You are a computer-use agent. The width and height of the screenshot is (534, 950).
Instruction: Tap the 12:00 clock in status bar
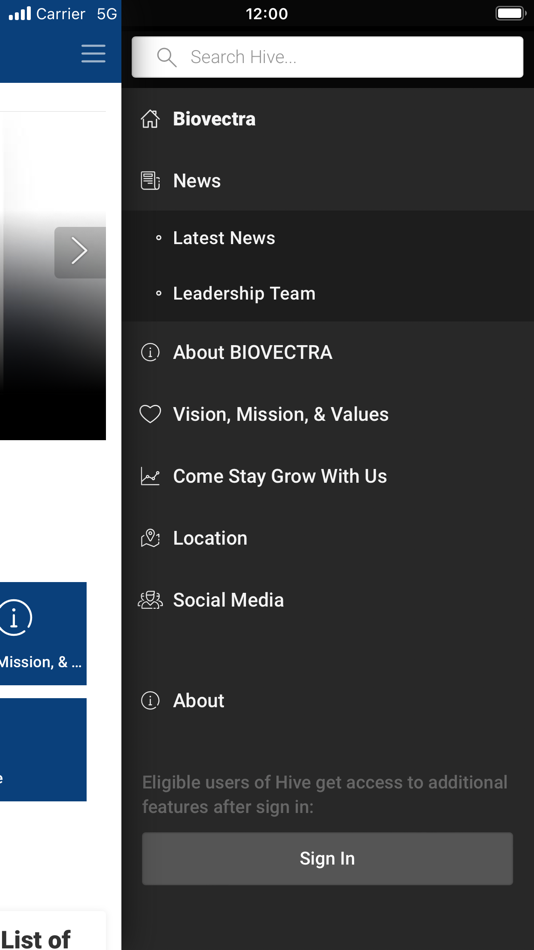tap(267, 13)
